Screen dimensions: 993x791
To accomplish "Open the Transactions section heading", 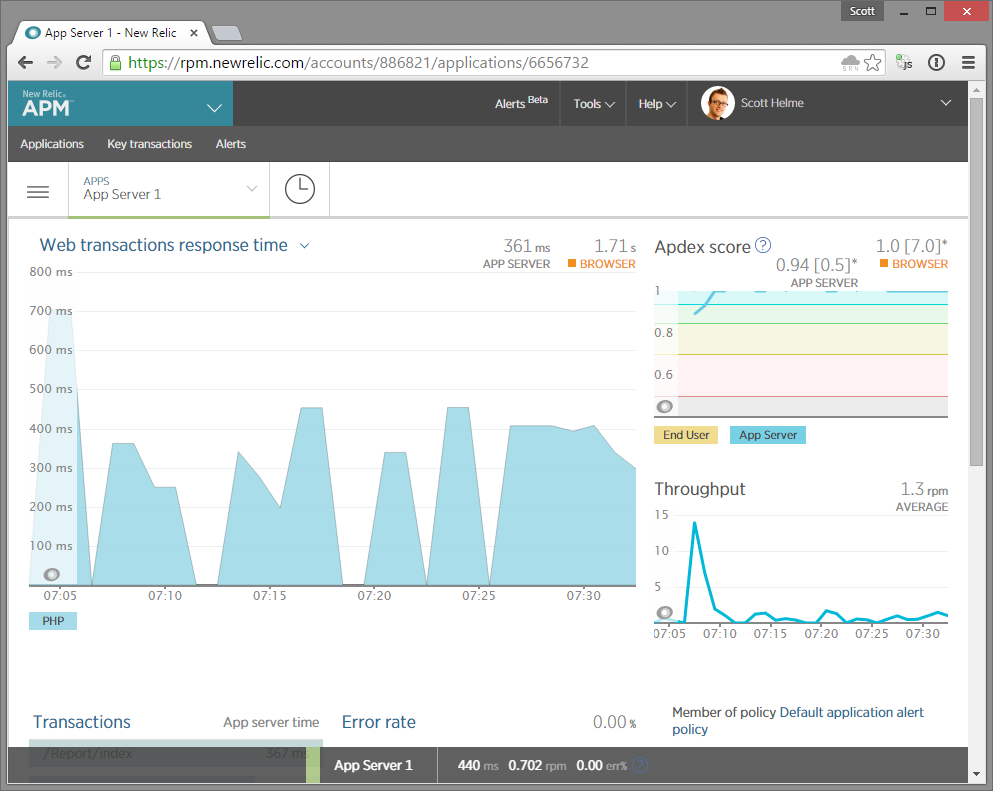I will tap(82, 722).
